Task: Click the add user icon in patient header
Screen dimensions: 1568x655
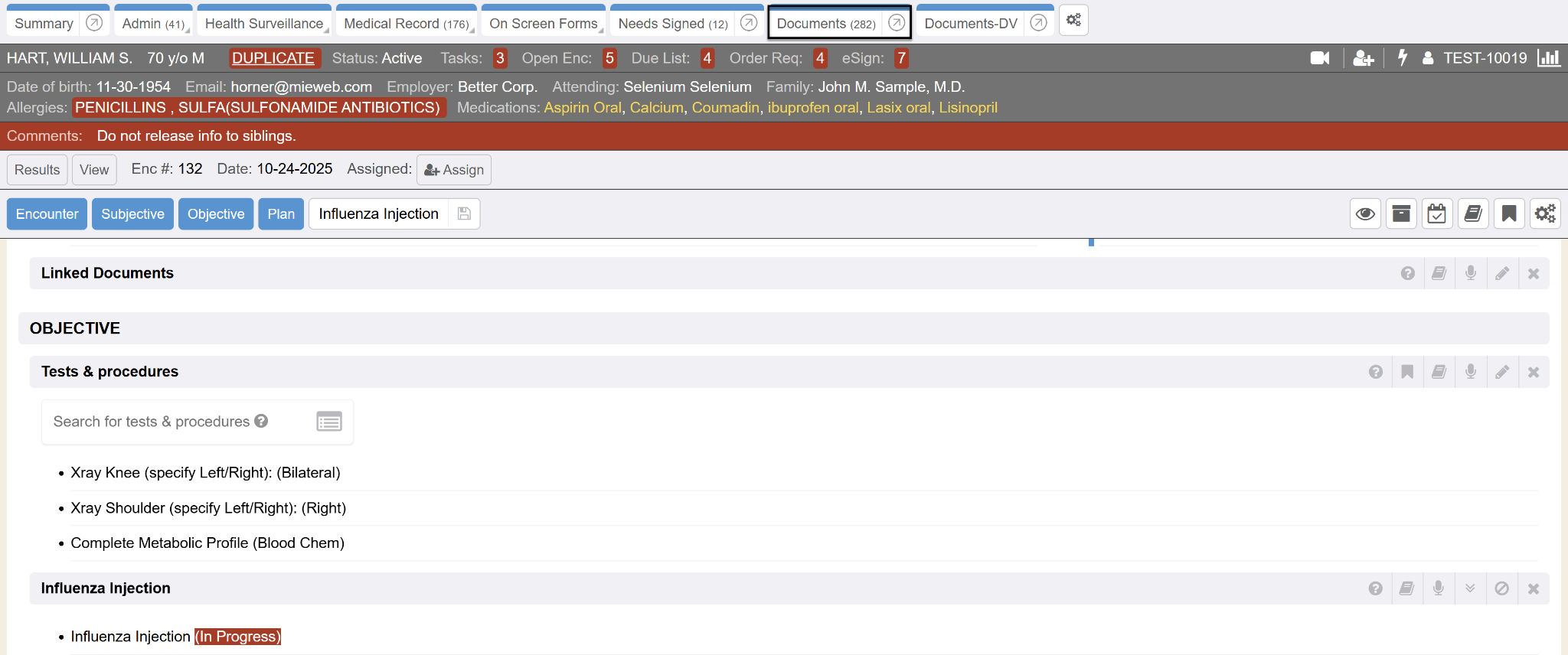Action: click(x=1363, y=58)
